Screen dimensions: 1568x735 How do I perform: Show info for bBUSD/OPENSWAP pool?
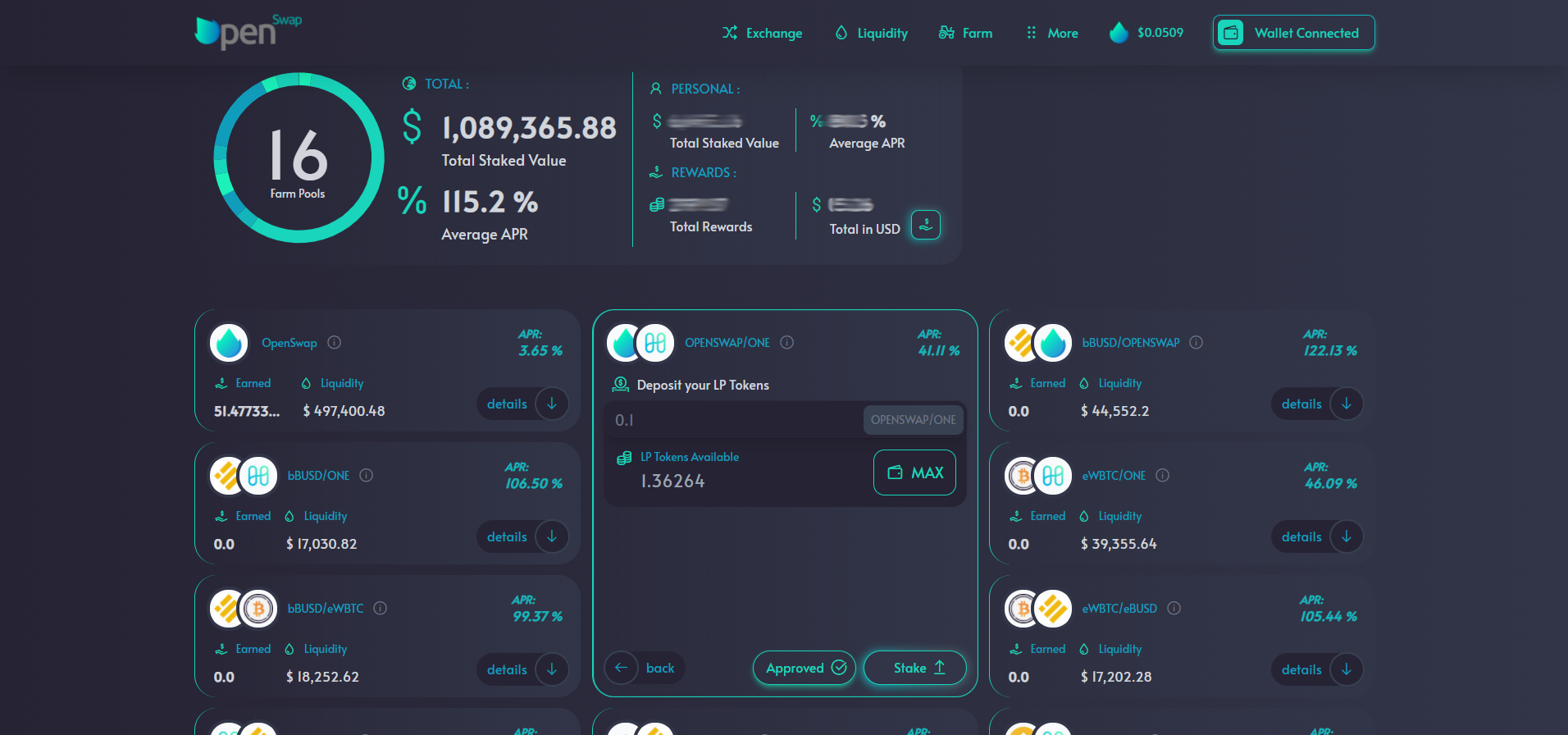1197,343
